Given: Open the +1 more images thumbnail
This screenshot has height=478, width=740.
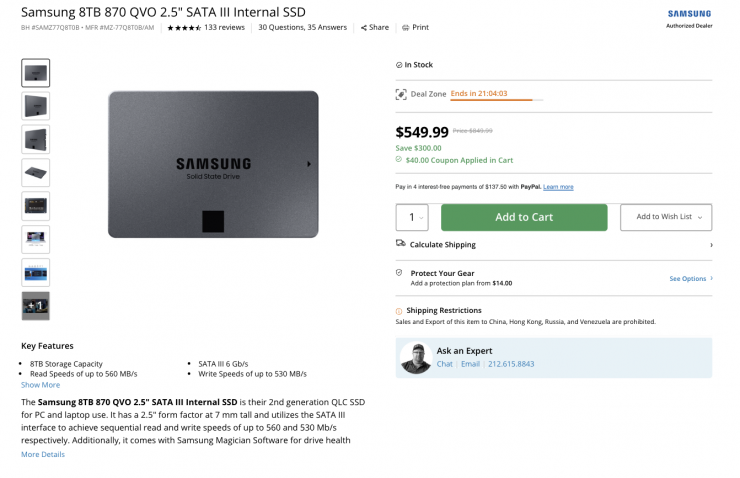Looking at the screenshot, I should [x=36, y=306].
